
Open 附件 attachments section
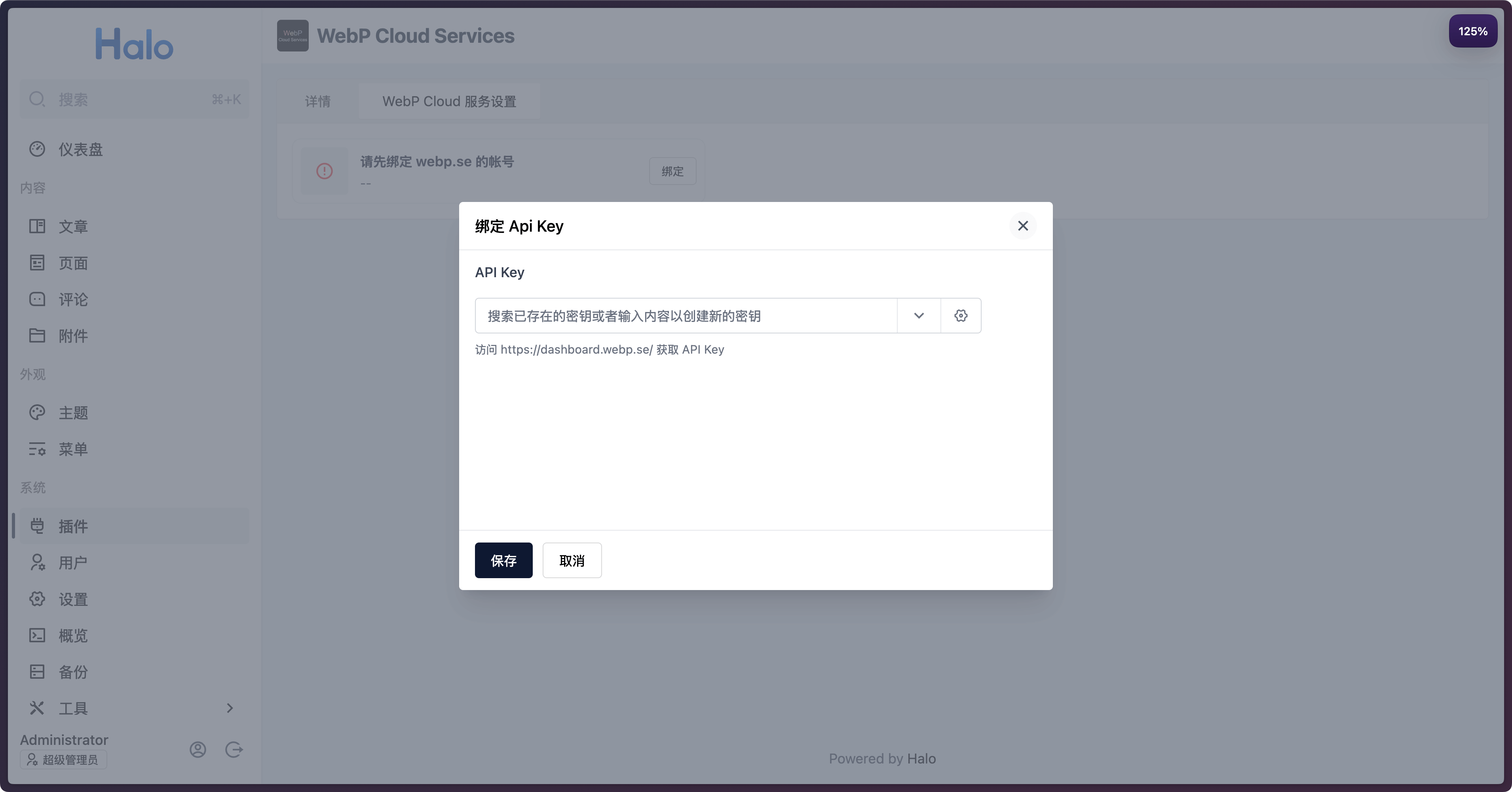pyautogui.click(x=73, y=336)
